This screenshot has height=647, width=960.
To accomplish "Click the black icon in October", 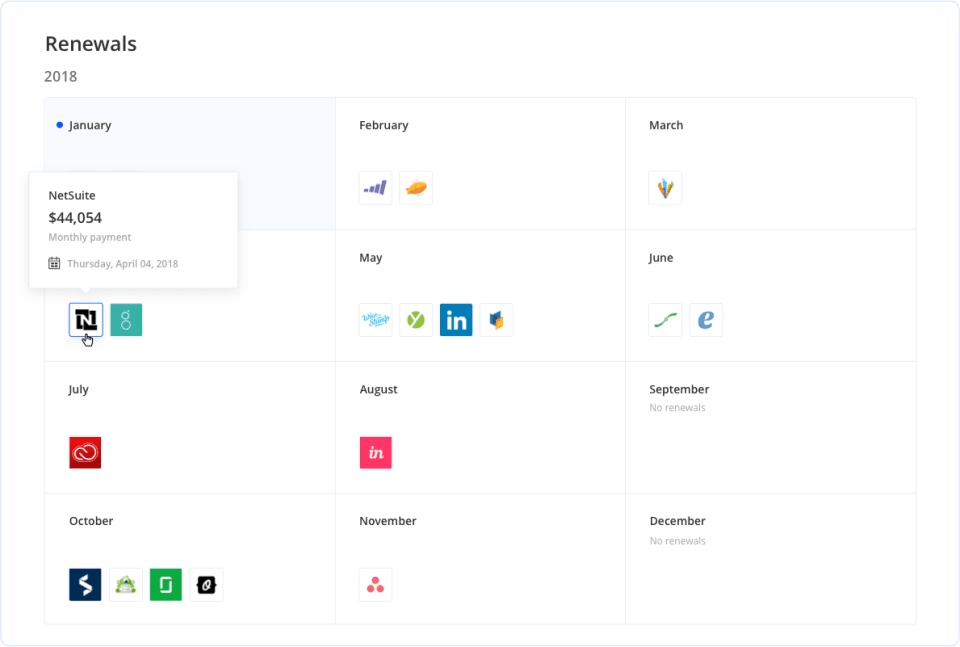I will 206,585.
